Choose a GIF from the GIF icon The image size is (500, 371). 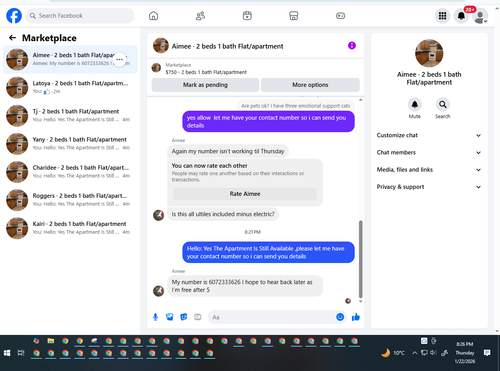click(198, 317)
